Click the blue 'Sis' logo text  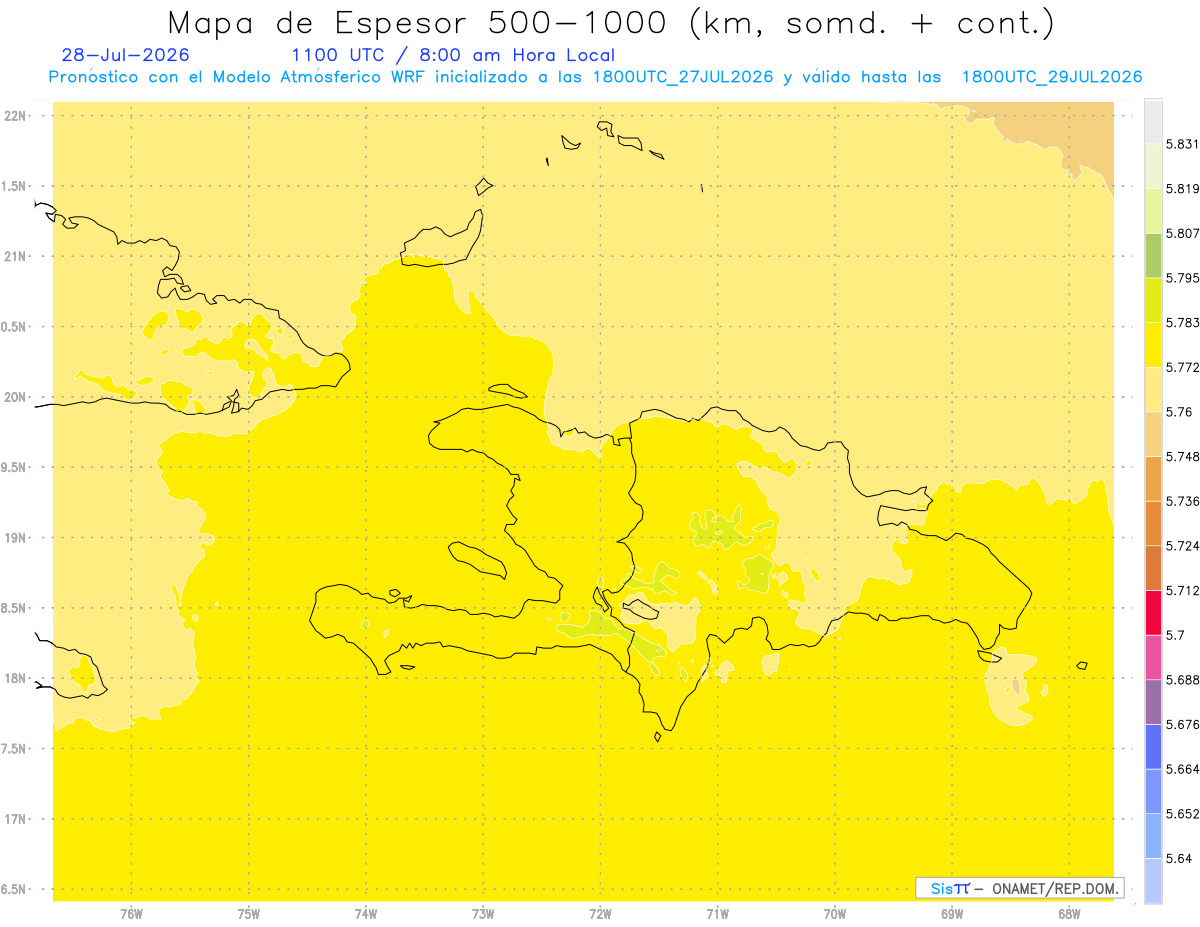(941, 888)
